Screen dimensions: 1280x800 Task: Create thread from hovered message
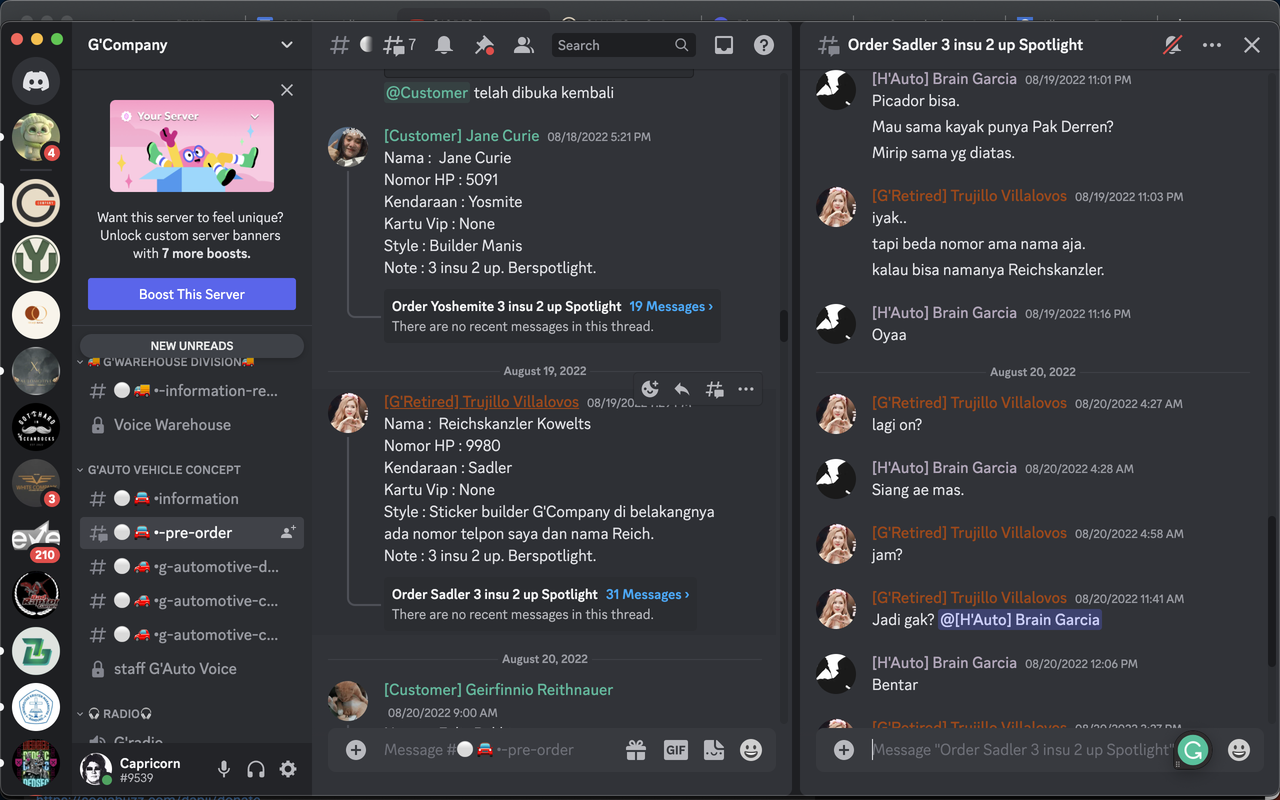[x=714, y=389]
